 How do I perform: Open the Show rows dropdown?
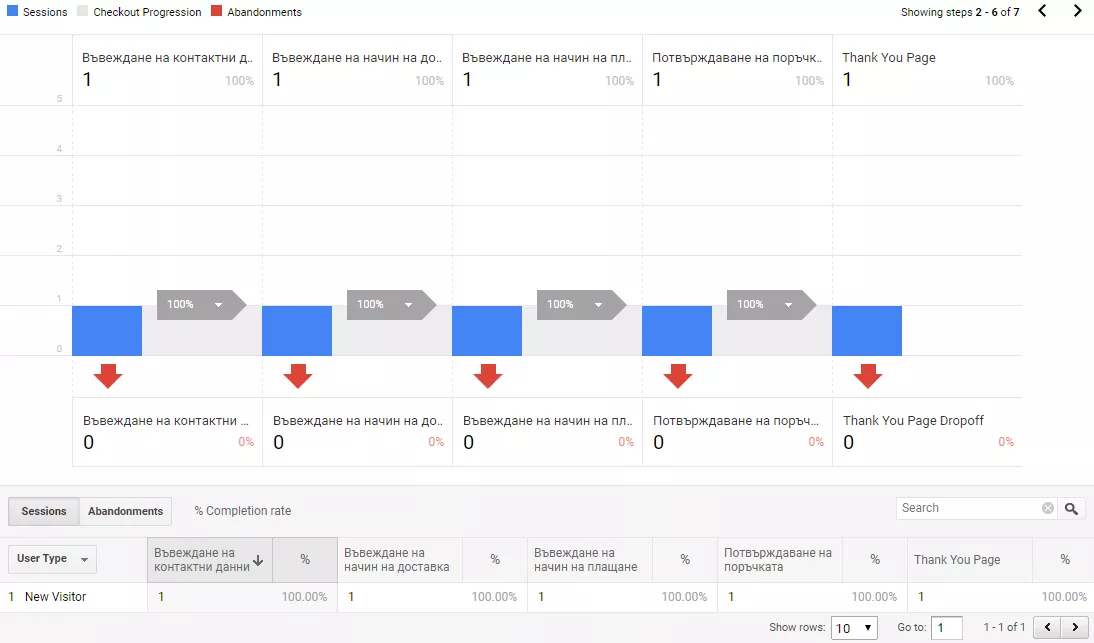[854, 628]
